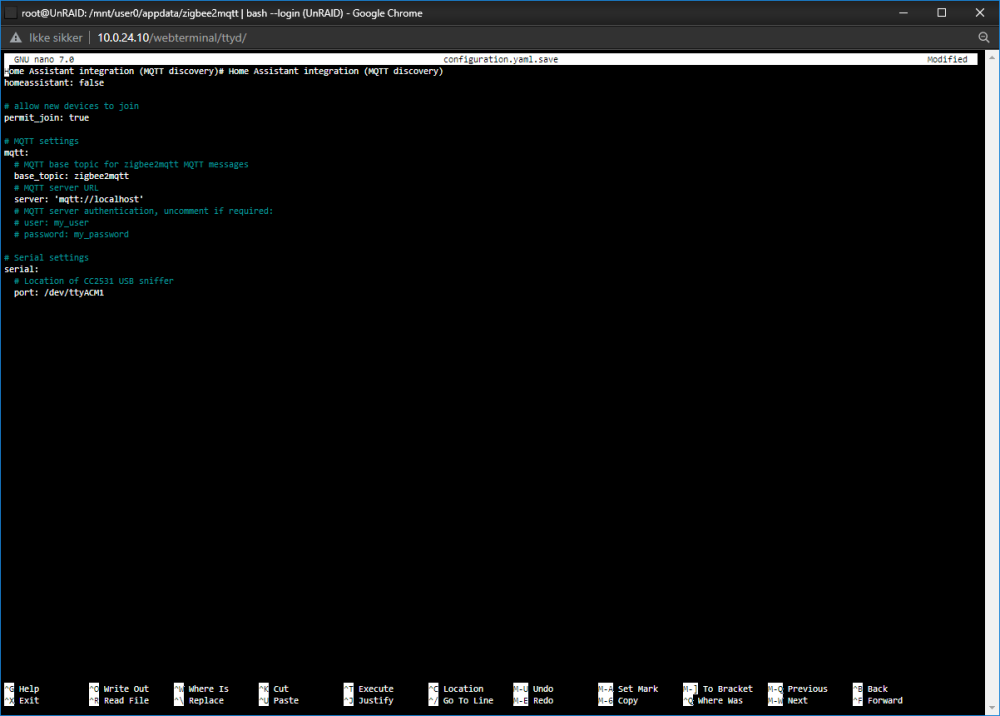
Task: Close the Chrome window
Action: (x=980, y=13)
